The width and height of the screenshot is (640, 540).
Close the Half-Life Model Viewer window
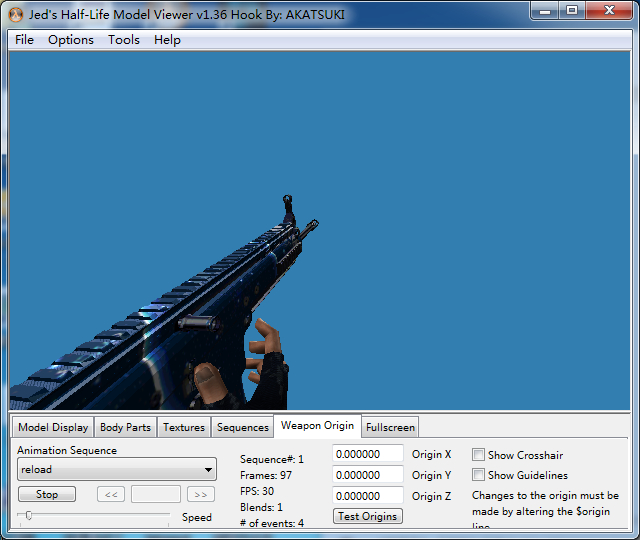pyautogui.click(x=609, y=10)
